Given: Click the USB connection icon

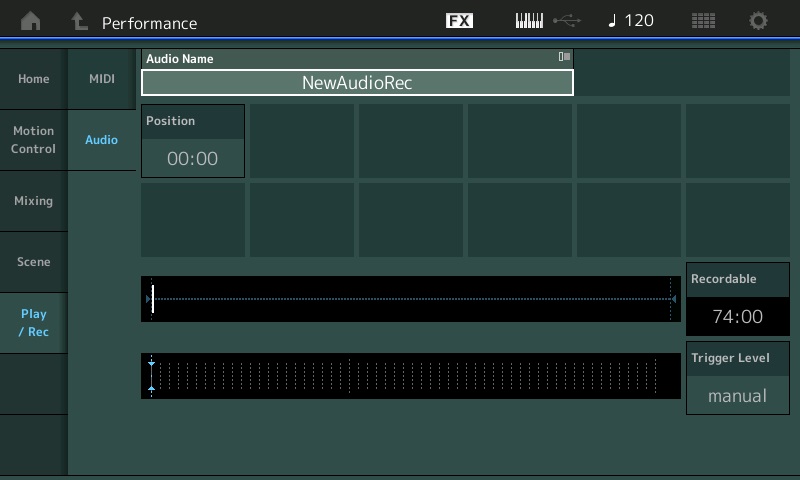Looking at the screenshot, I should pyautogui.click(x=566, y=21).
